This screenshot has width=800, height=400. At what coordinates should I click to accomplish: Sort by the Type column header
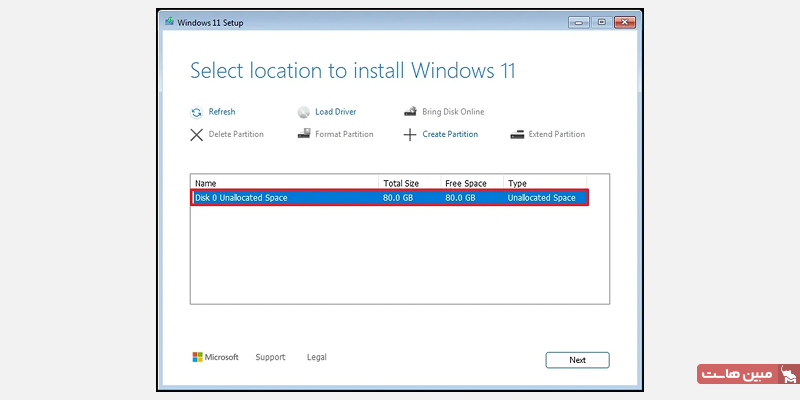coord(545,183)
